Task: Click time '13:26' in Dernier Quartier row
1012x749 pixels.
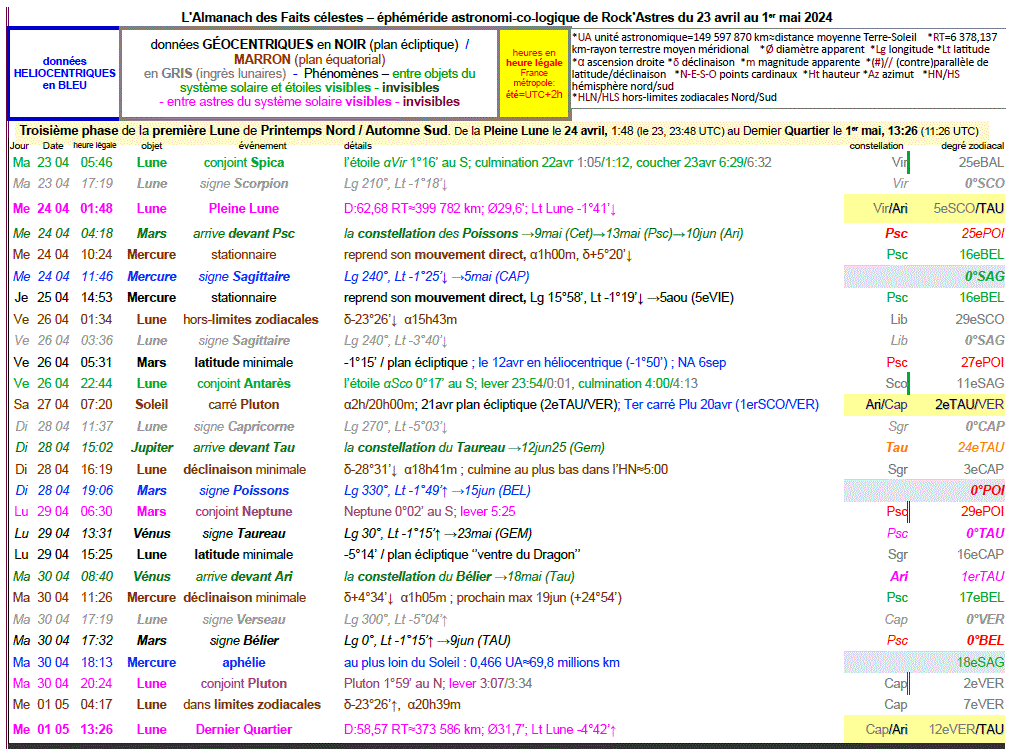Action: pyautogui.click(x=97, y=730)
